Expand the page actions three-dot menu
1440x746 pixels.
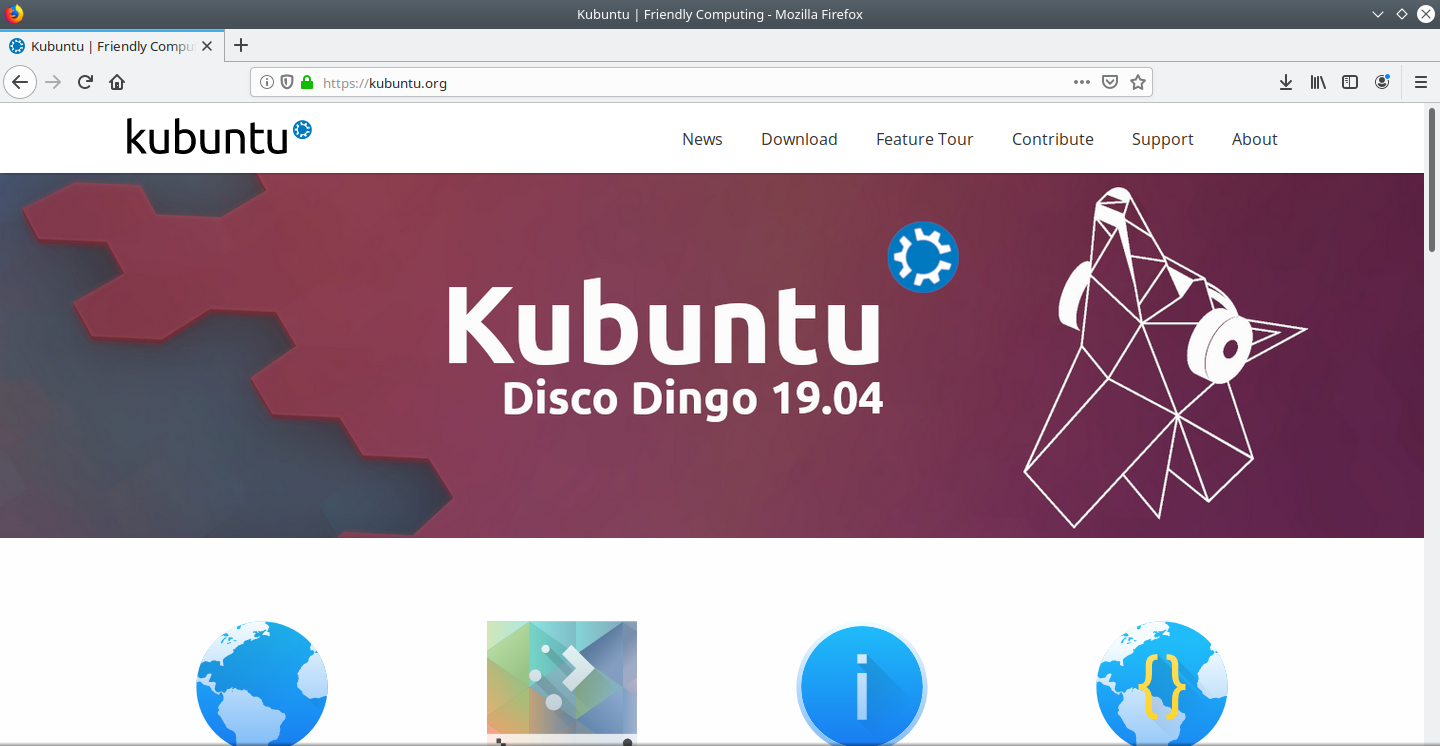pyautogui.click(x=1081, y=83)
